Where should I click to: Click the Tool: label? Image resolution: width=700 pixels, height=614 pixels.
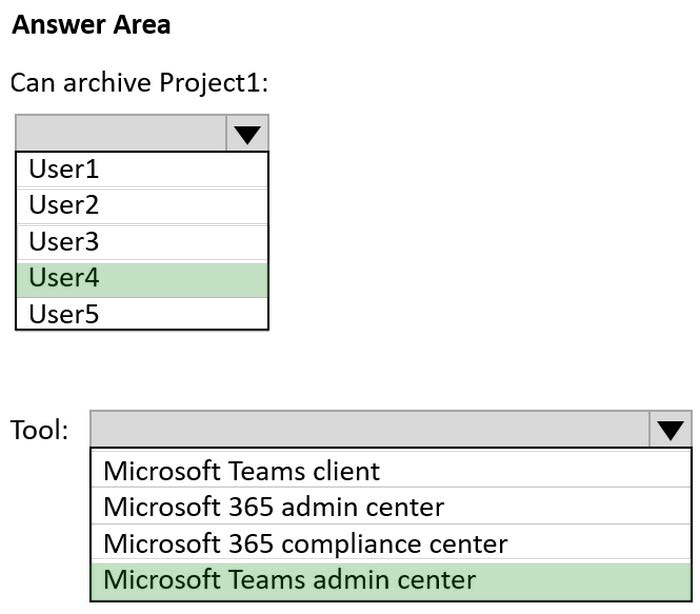39,430
